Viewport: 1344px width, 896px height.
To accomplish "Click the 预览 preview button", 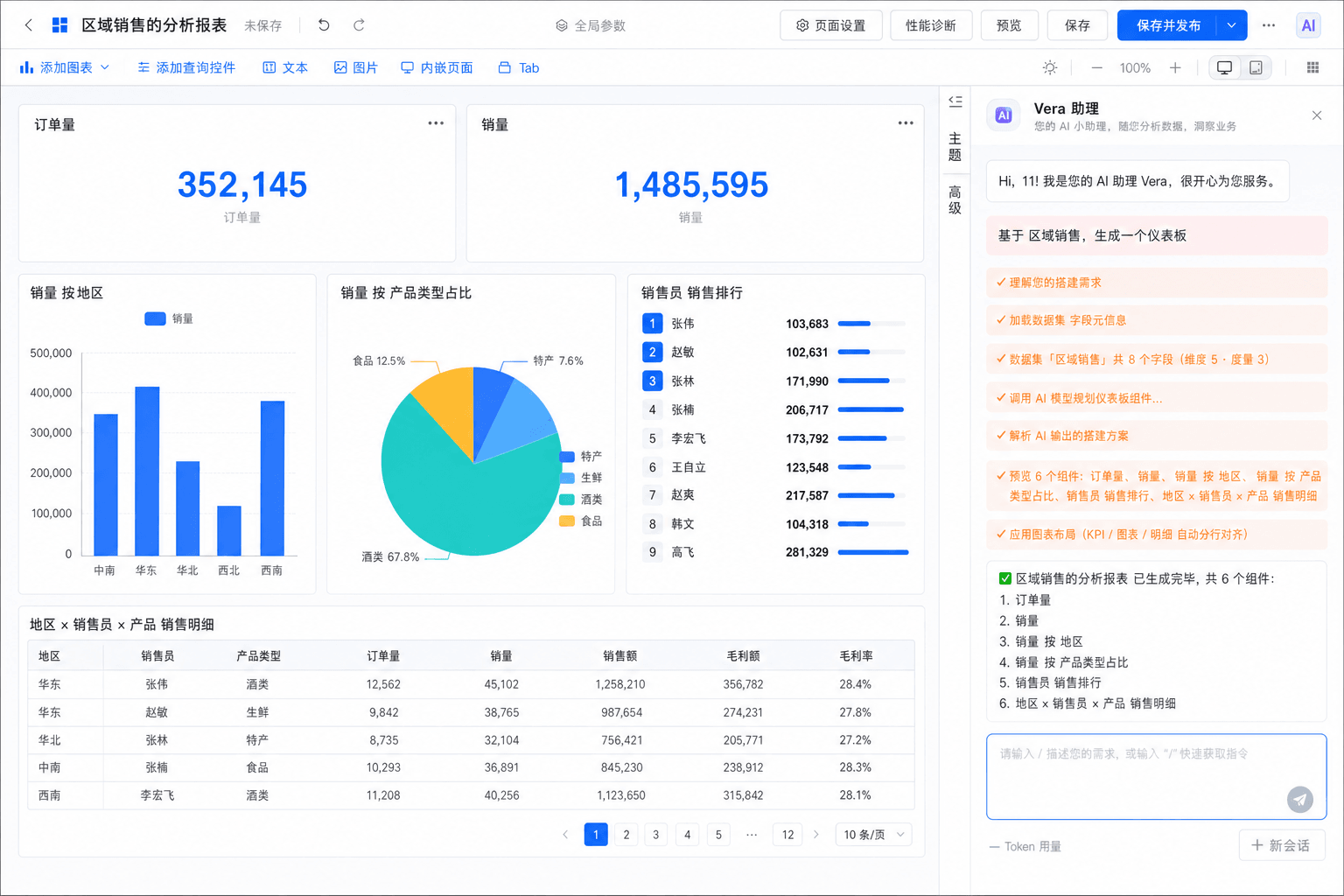I will click(1009, 25).
